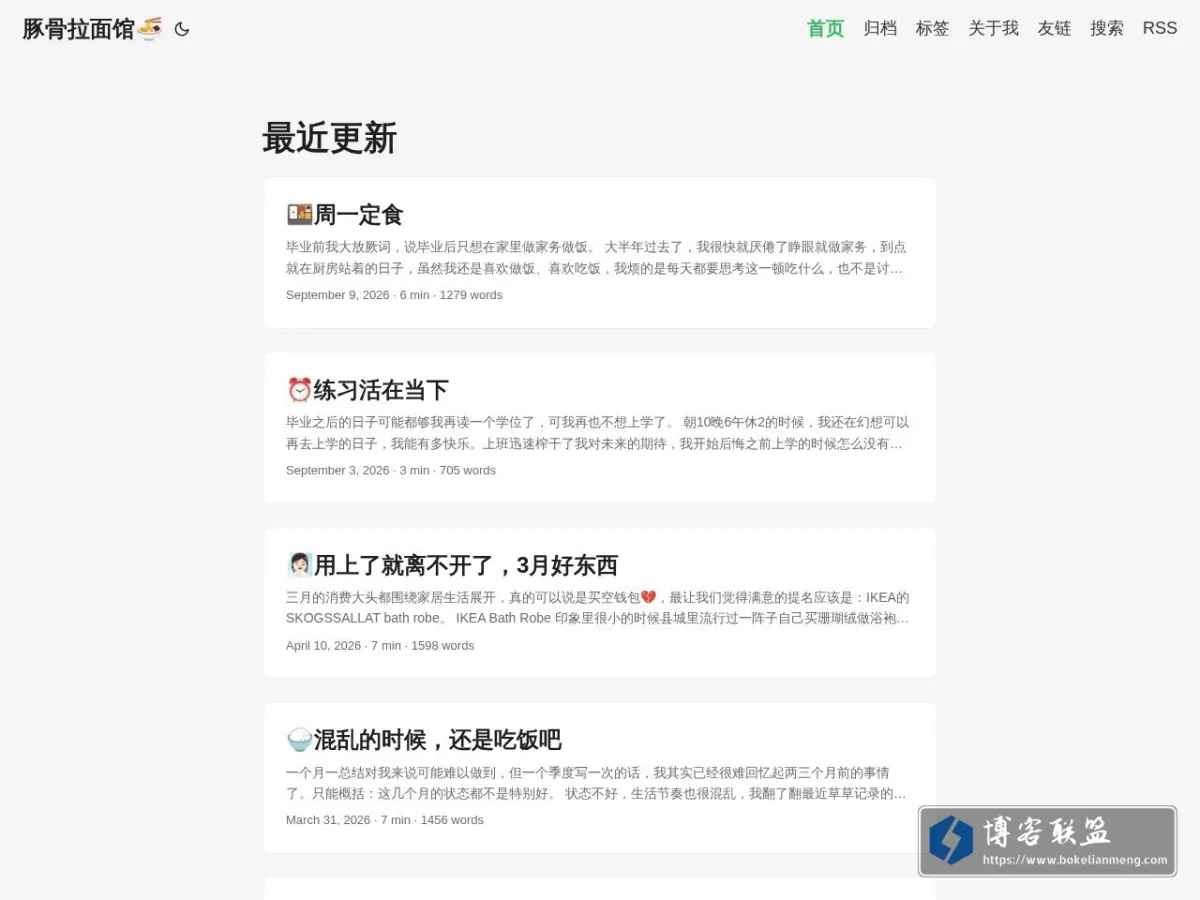Click the date line 'March 31, 2026 · 7 min · 1456 words'
Screen dimensions: 1200x900
point(385,820)
